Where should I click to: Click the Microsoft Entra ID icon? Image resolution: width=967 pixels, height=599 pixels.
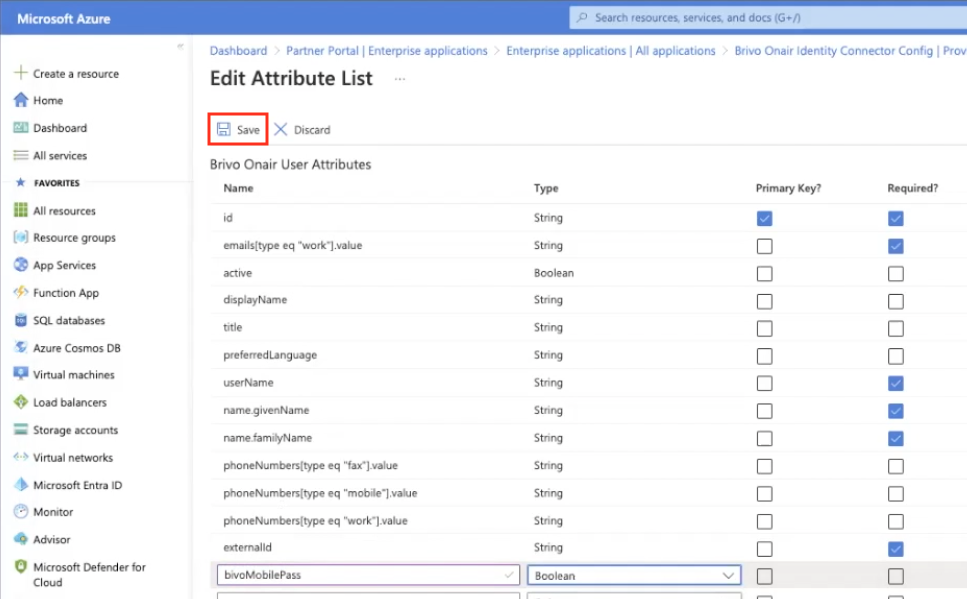[21, 484]
